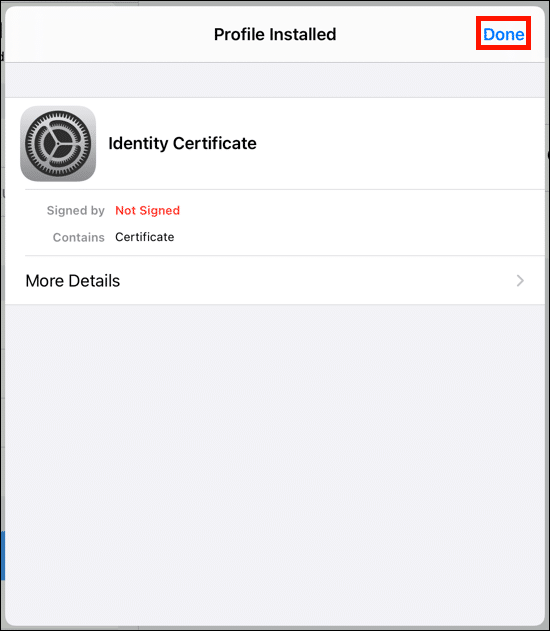Viewport: 550px width, 631px height.
Task: Click the gray spacer above Identity Certificate
Action: pos(275,80)
